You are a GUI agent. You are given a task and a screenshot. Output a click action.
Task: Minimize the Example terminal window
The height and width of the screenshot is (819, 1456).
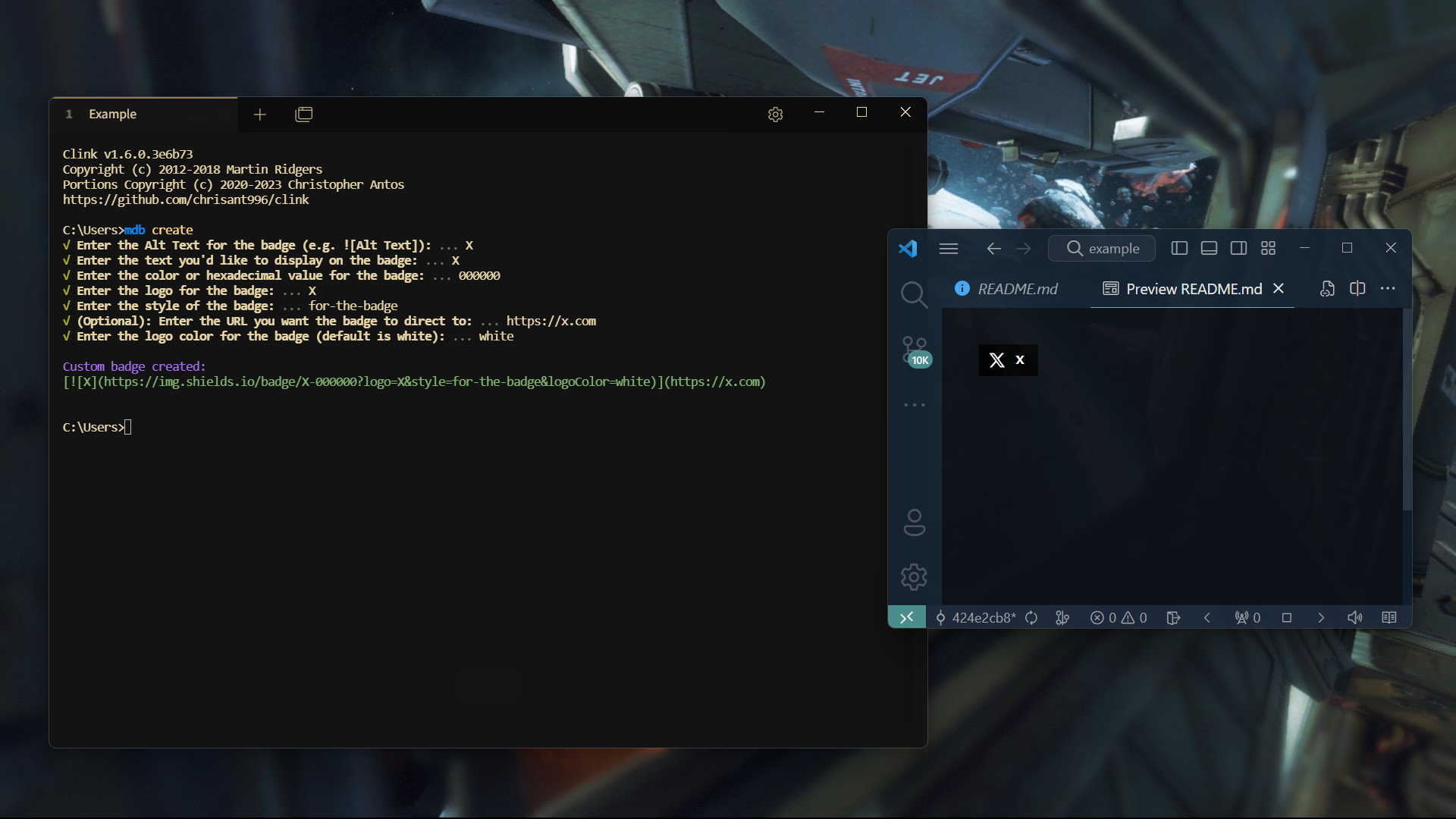coord(819,112)
